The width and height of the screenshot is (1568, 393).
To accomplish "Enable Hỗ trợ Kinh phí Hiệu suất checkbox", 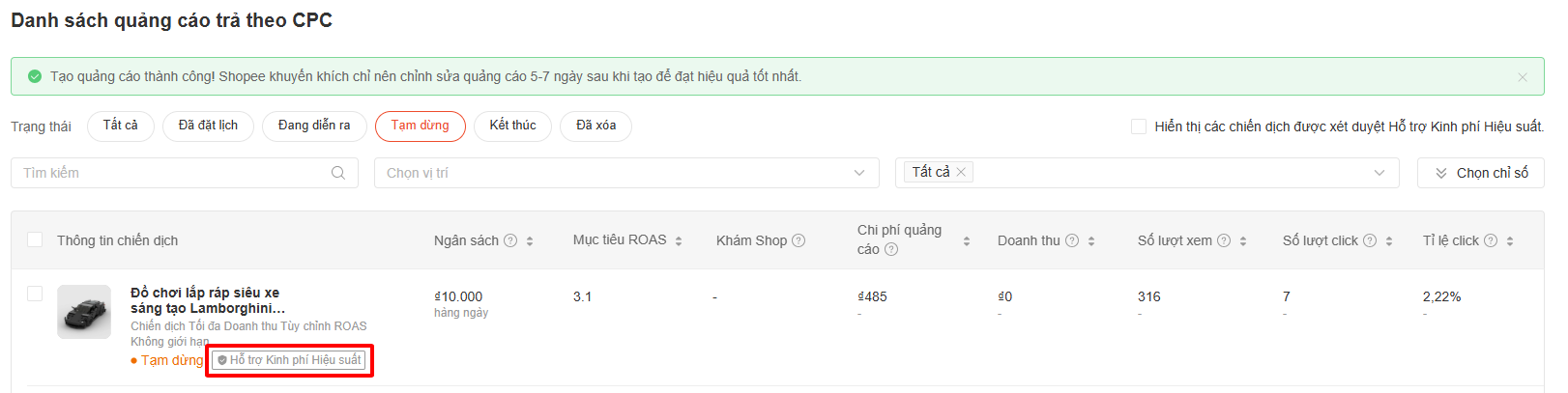I will click(x=1139, y=126).
